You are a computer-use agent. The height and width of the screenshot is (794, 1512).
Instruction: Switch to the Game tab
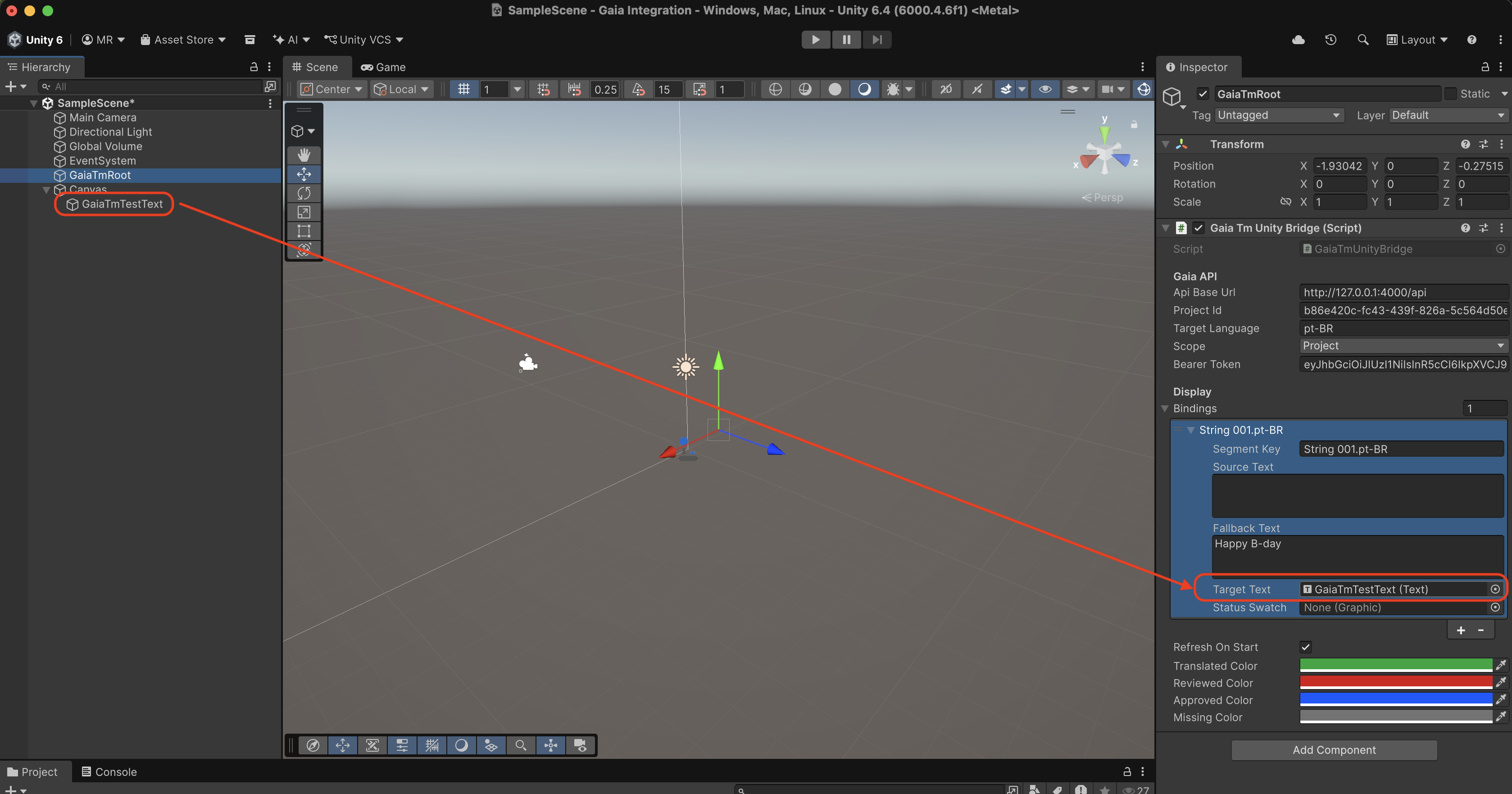click(384, 67)
